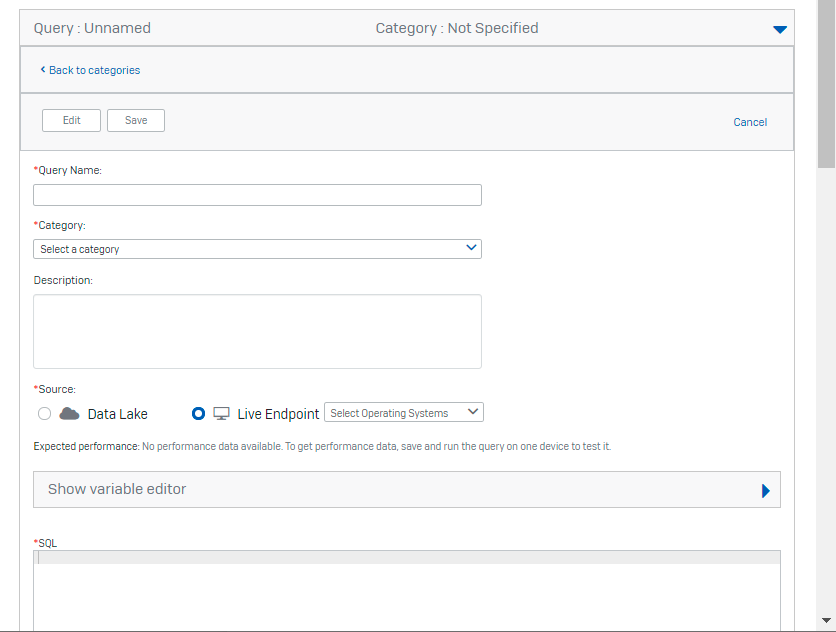This screenshot has width=836, height=632.
Task: Click inside the Query Name field
Action: tap(257, 194)
